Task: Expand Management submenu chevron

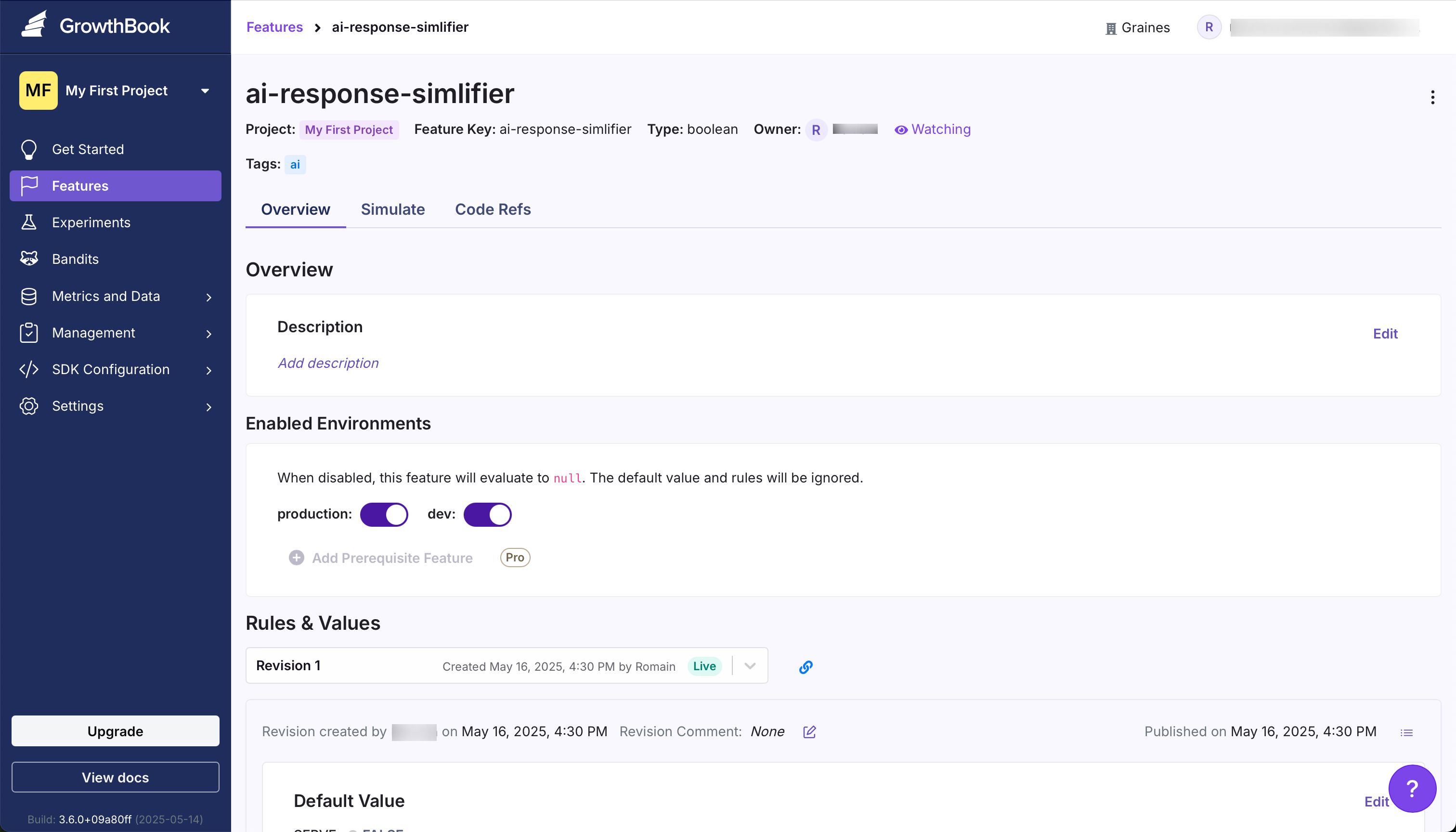Action: (208, 334)
